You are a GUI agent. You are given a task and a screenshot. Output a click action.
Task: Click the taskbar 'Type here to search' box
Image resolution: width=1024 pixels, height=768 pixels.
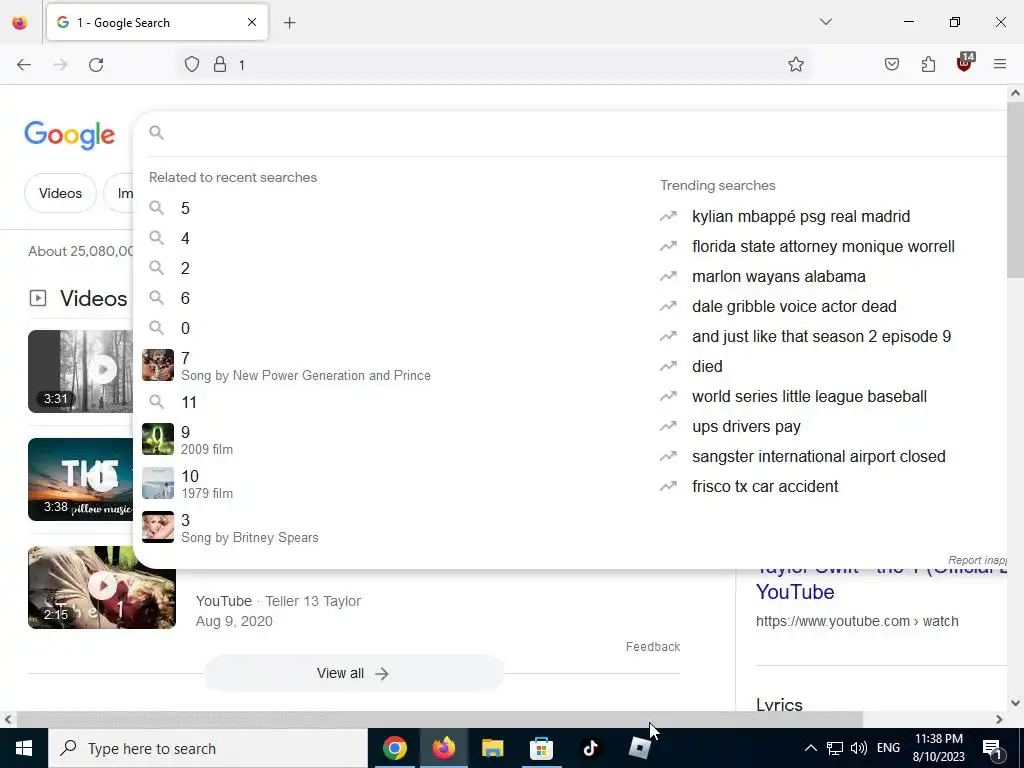[x=208, y=748]
